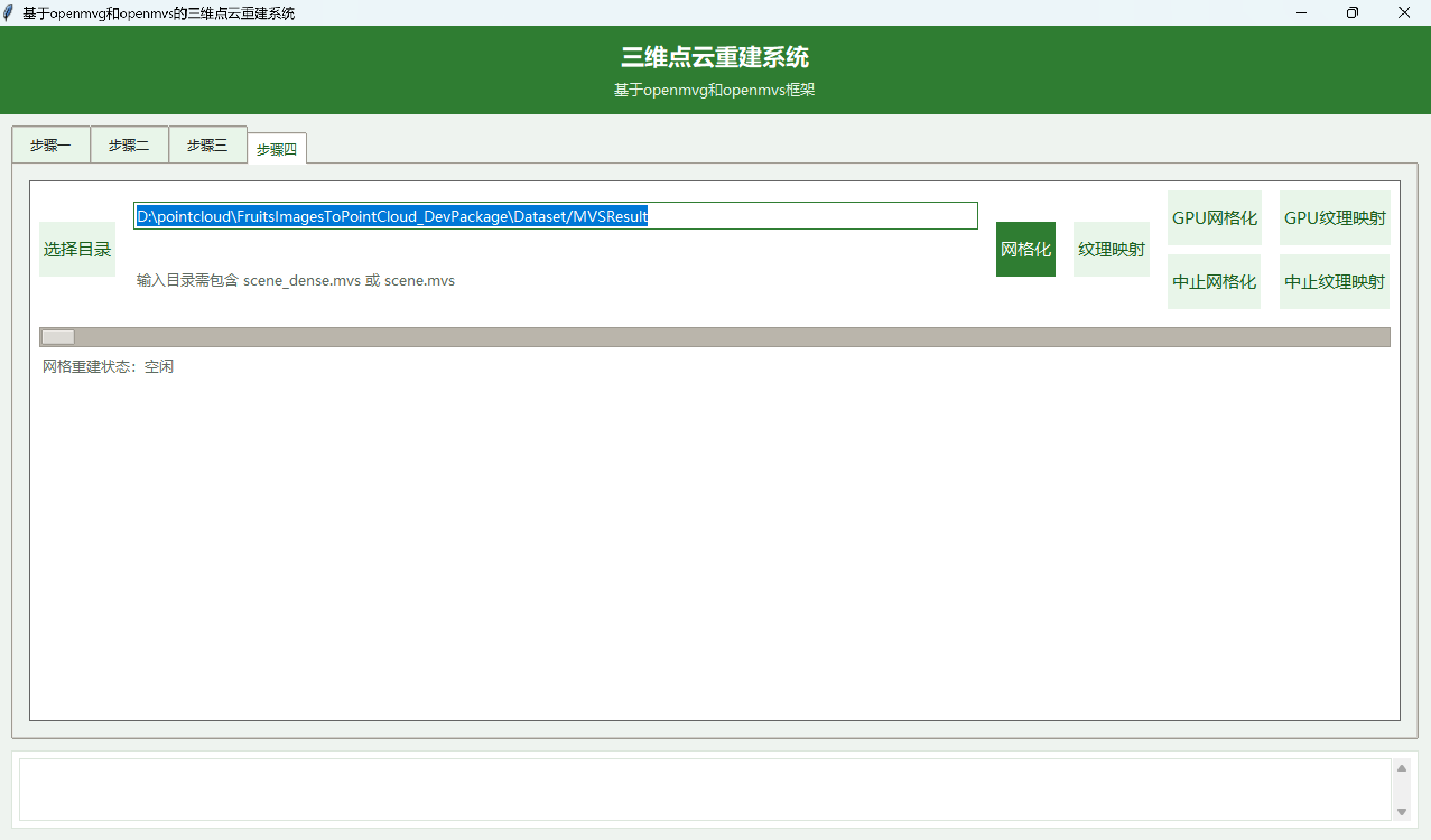The height and width of the screenshot is (840, 1431).
Task: Click the gray progress bar
Action: (x=714, y=337)
